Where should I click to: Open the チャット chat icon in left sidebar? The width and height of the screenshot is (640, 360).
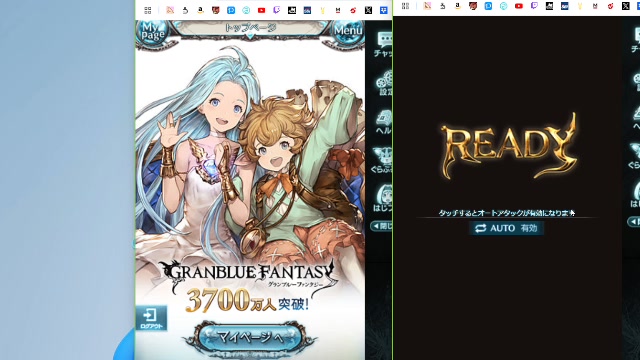coord(384,44)
